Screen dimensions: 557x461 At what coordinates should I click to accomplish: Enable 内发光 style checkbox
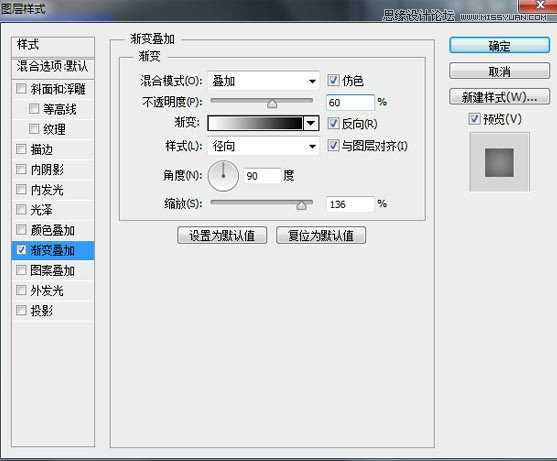click(x=21, y=190)
